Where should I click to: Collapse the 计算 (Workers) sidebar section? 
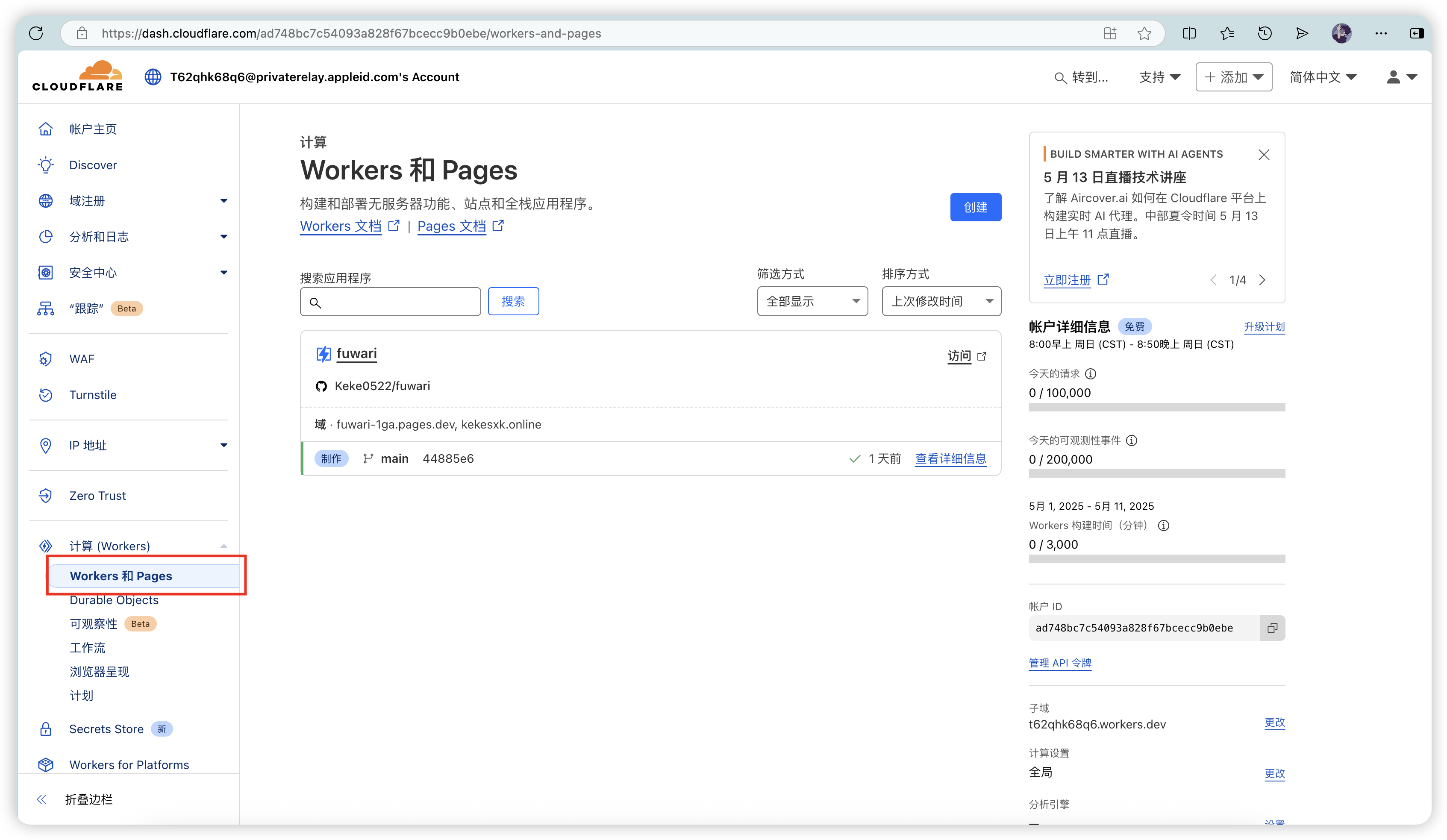224,546
